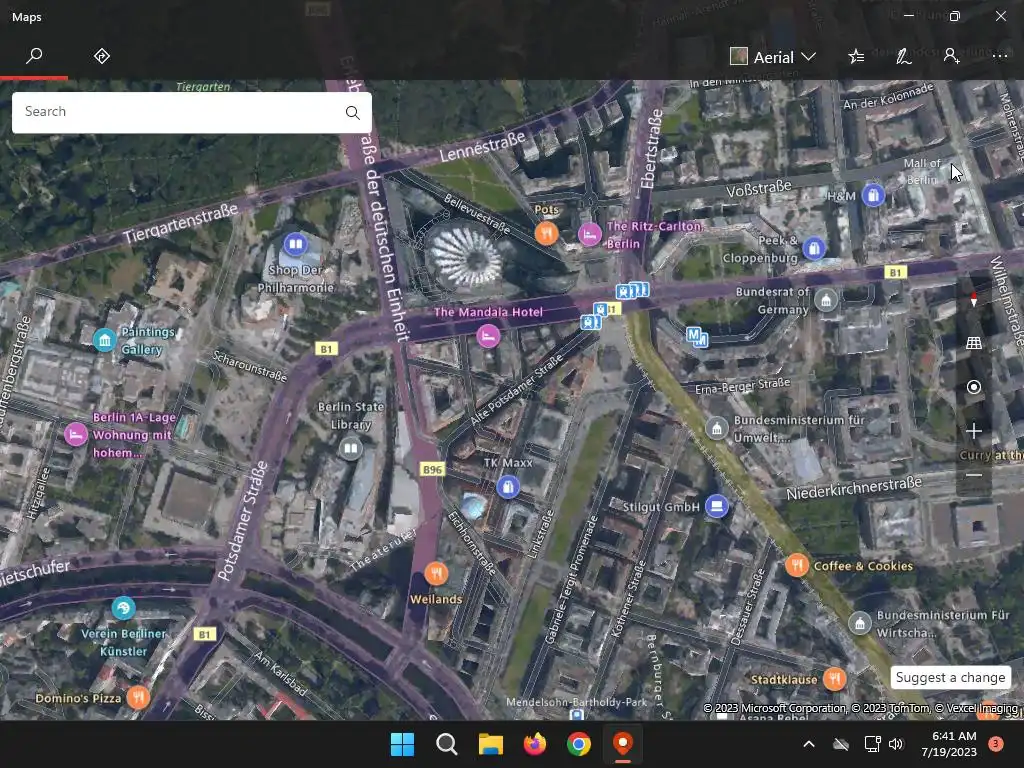
Task: Expand the Aerial map view dropdown
Action: click(x=773, y=57)
